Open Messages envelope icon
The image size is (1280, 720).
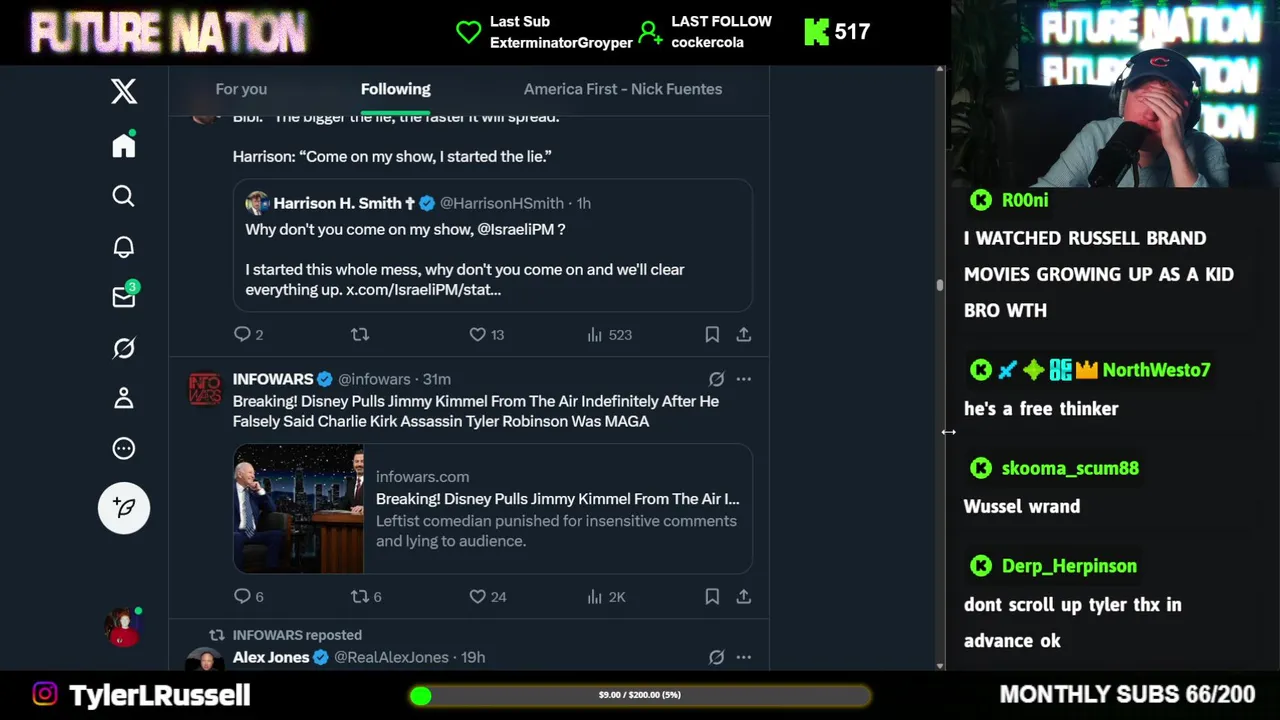click(124, 297)
